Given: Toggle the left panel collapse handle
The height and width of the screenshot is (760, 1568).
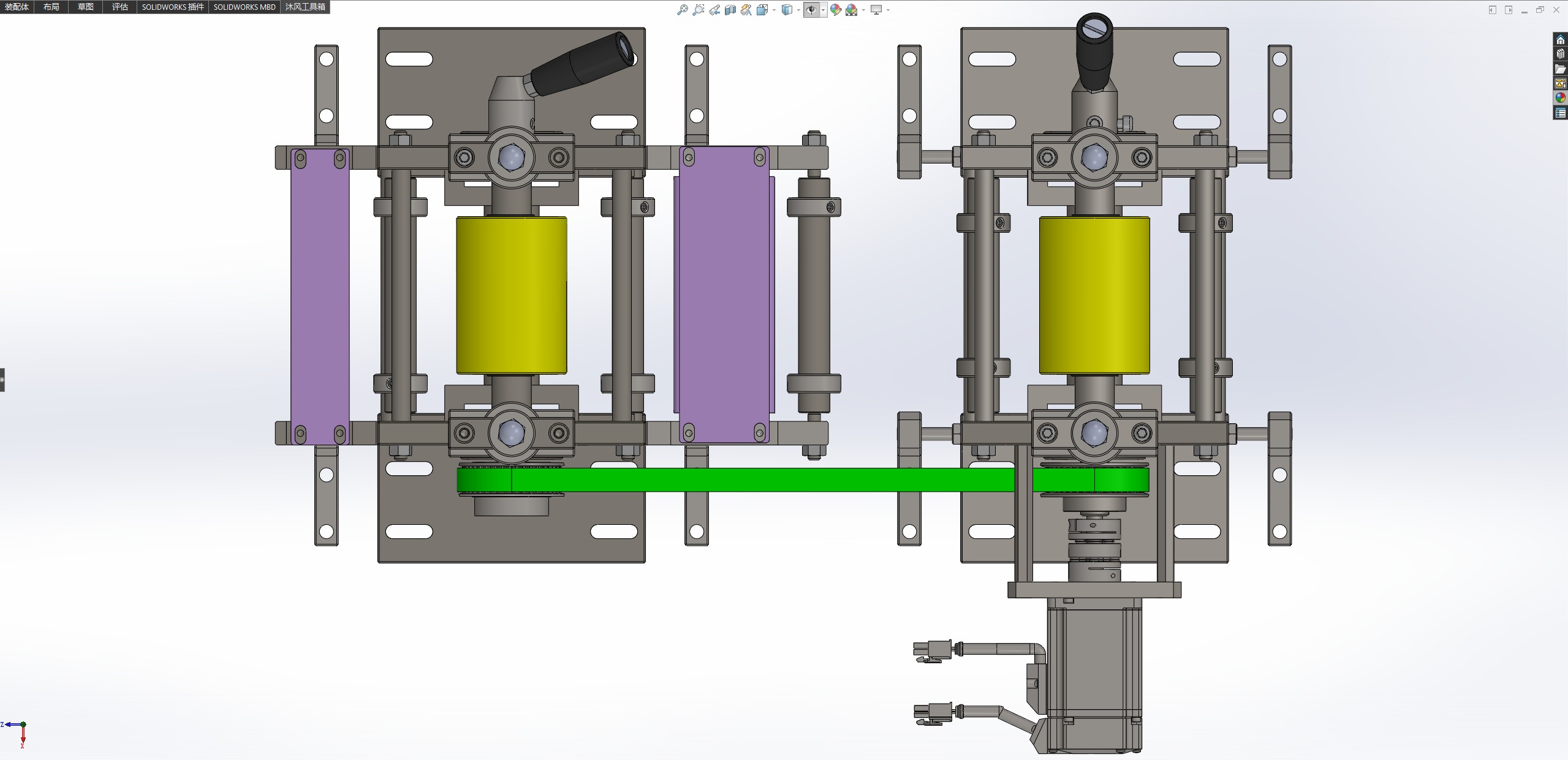Looking at the screenshot, I should [2, 380].
